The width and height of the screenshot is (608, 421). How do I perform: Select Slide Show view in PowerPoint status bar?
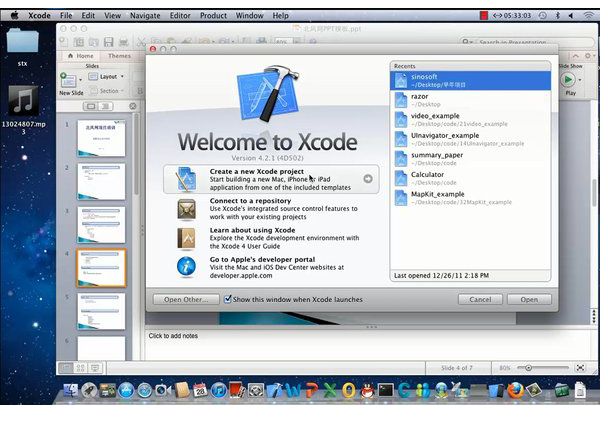coord(95,368)
